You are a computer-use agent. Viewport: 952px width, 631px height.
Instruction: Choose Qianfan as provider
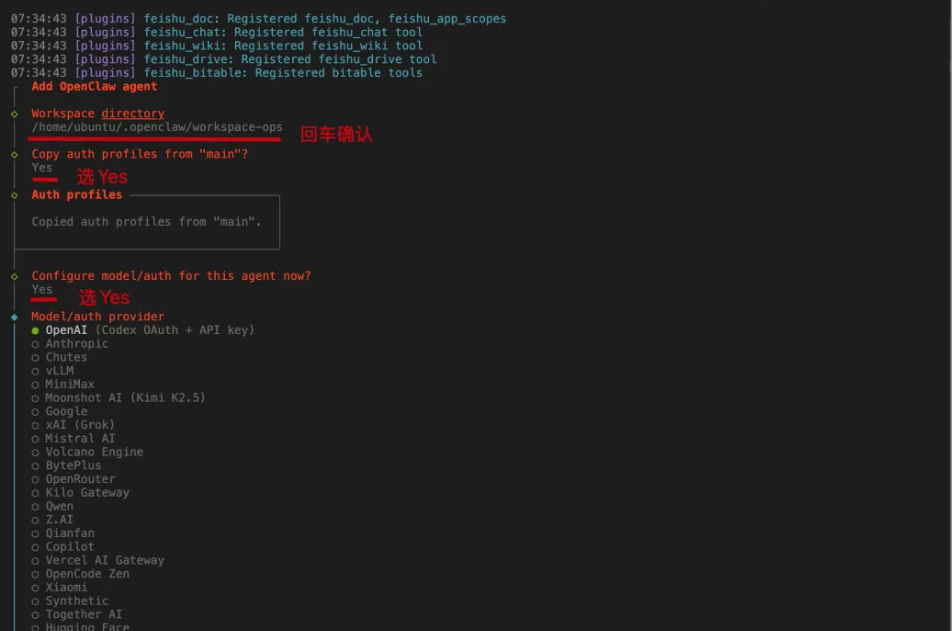click(x=63, y=533)
